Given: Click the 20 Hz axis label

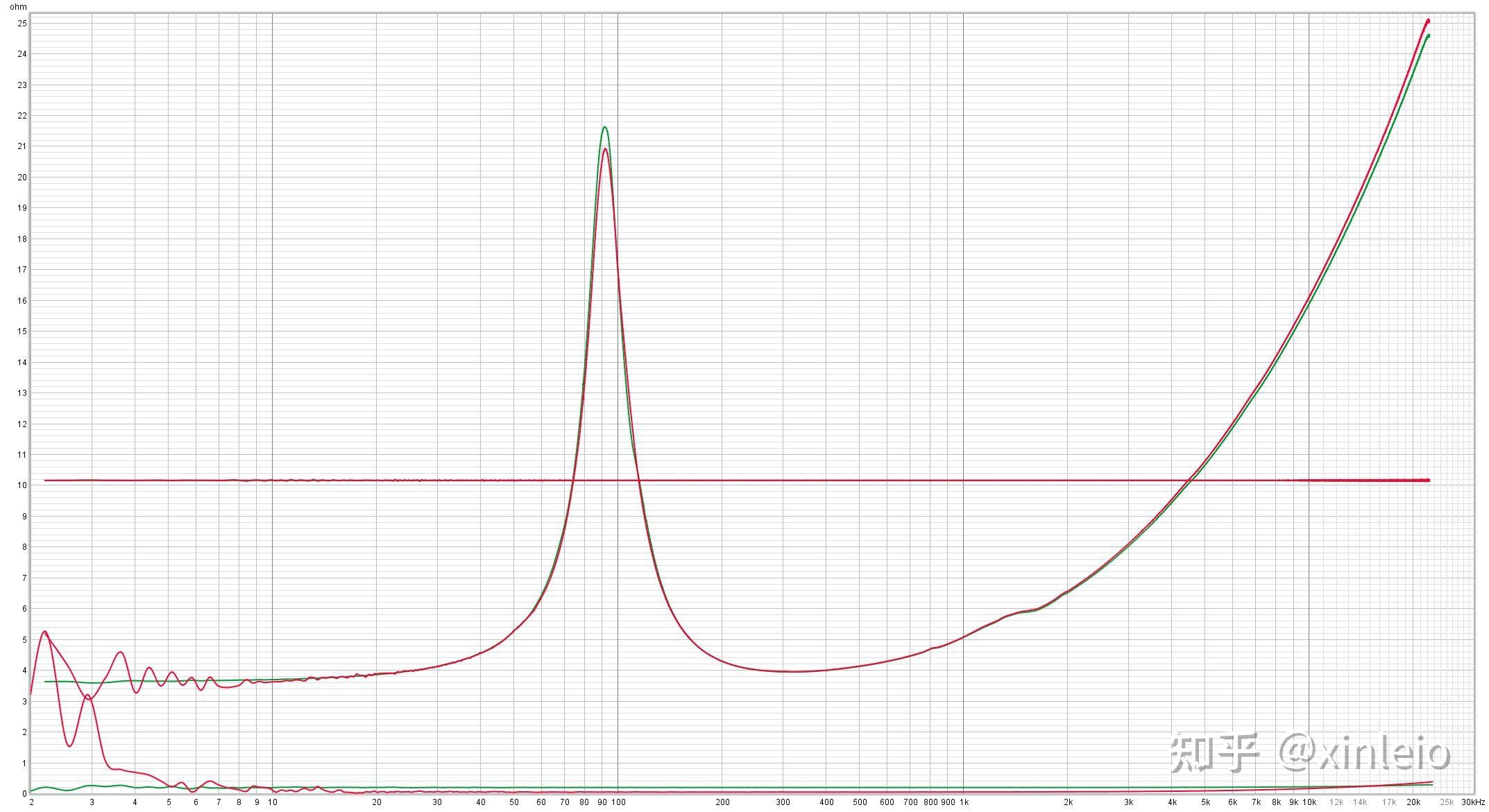Looking at the screenshot, I should pos(377,802).
